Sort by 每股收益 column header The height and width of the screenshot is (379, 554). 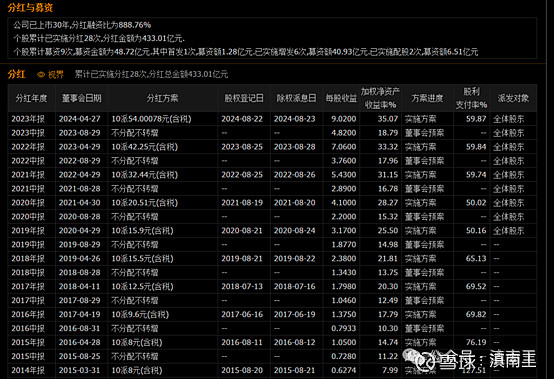point(341,98)
